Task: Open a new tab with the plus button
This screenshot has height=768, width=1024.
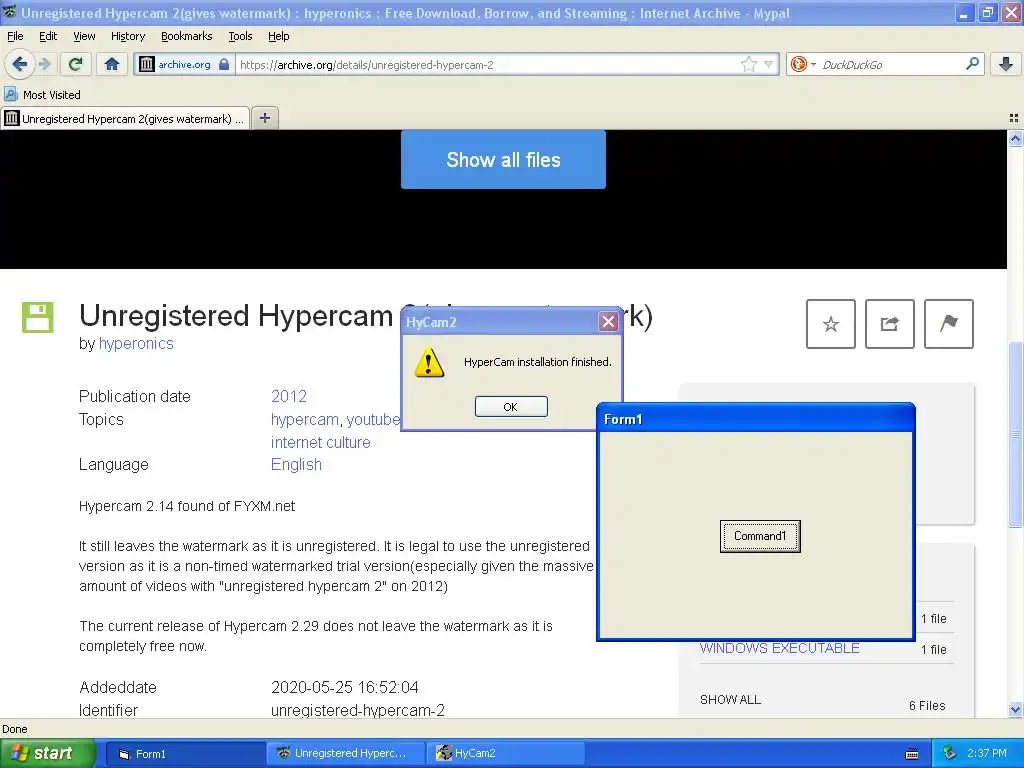Action: tap(264, 118)
